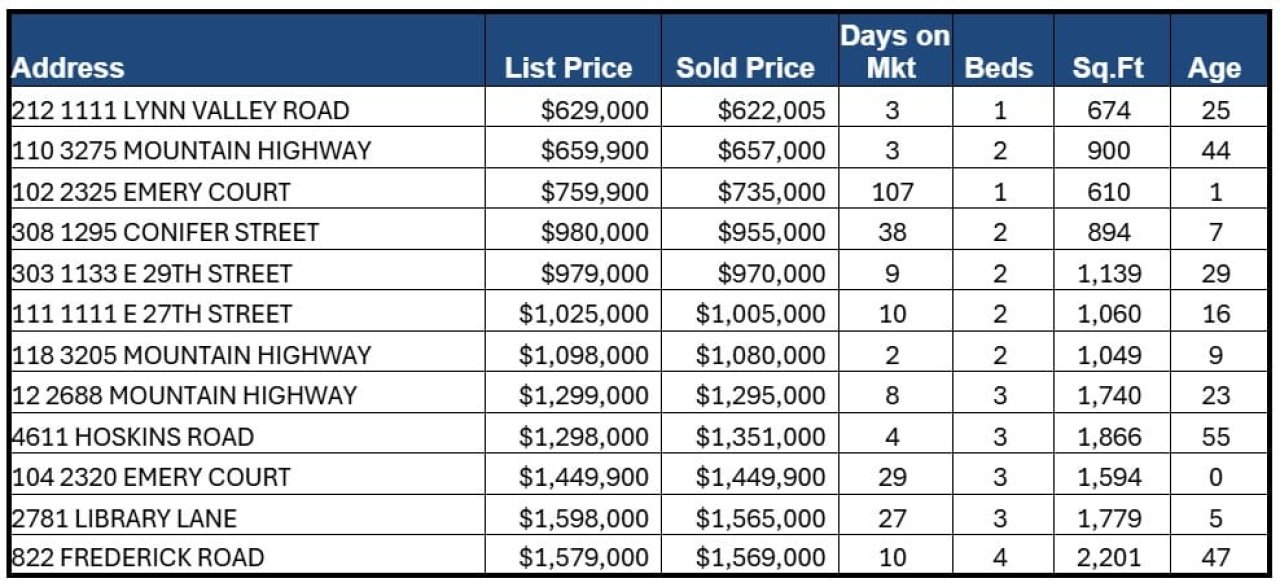Select the 102 2325 Emery Court row
The width and height of the screenshot is (1280, 587).
pyautogui.click(x=151, y=192)
